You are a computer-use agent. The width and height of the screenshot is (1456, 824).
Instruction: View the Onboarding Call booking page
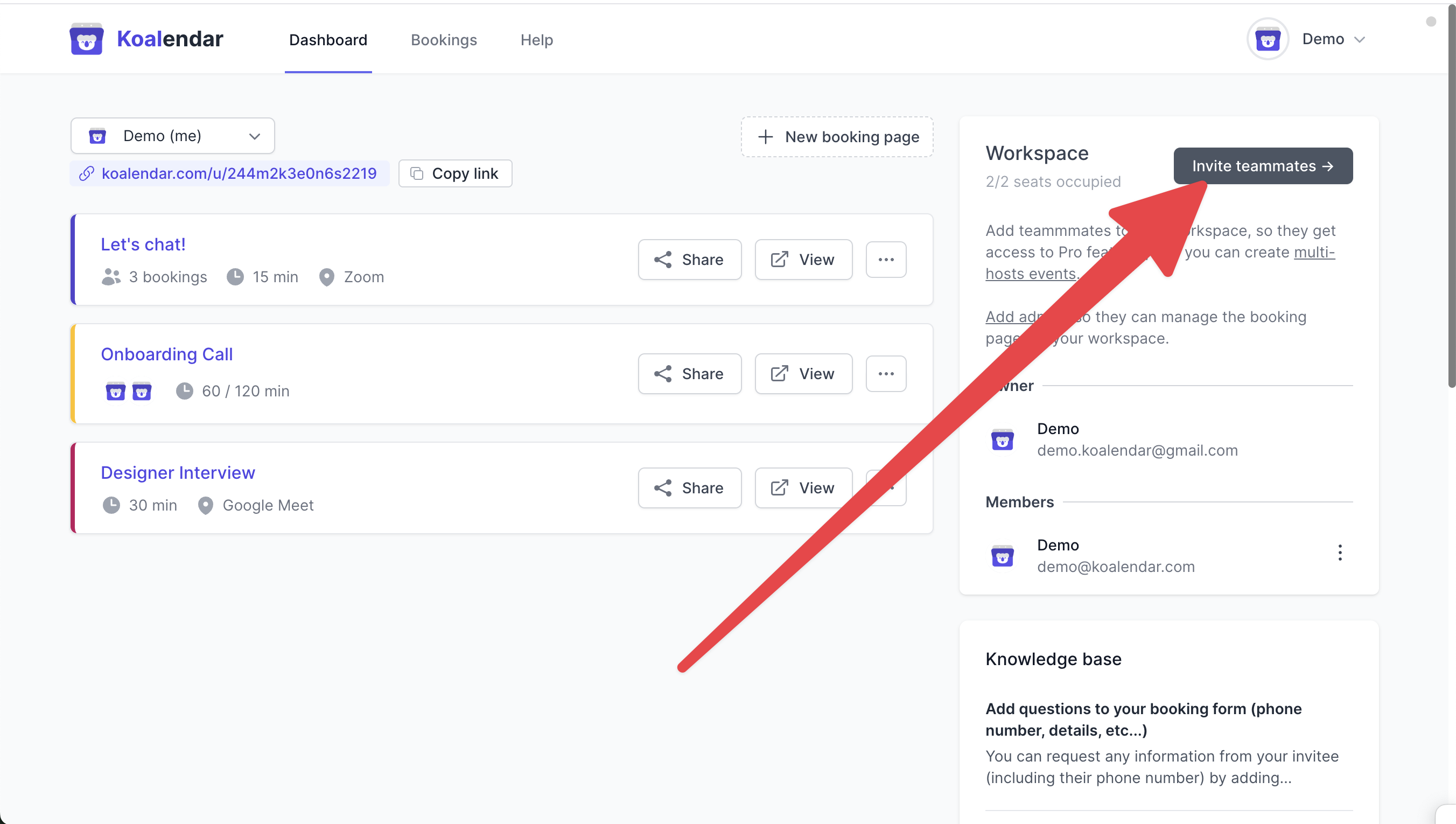click(803, 374)
